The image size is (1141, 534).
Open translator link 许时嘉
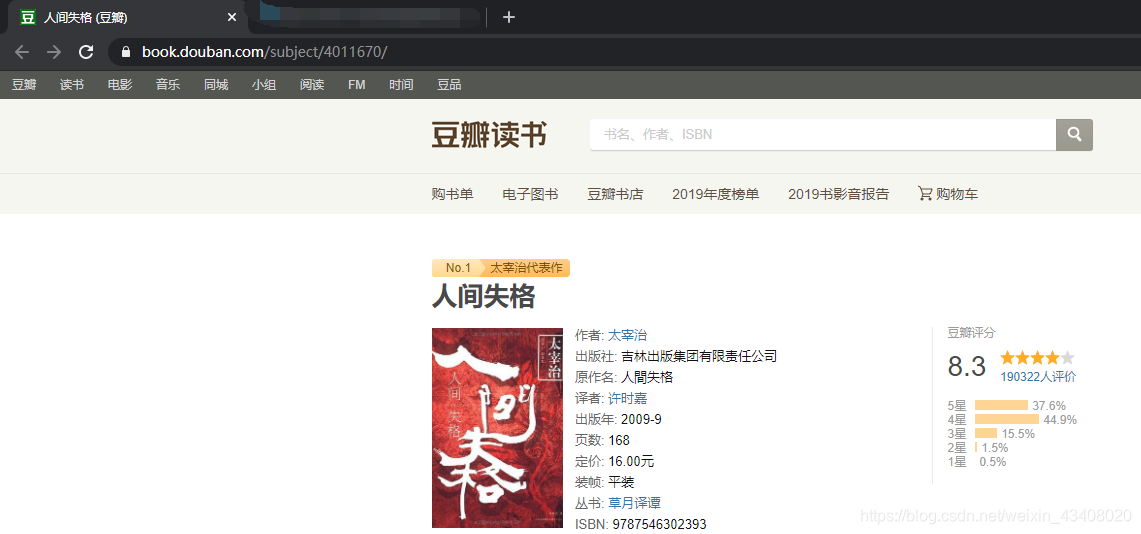pyautogui.click(x=627, y=398)
